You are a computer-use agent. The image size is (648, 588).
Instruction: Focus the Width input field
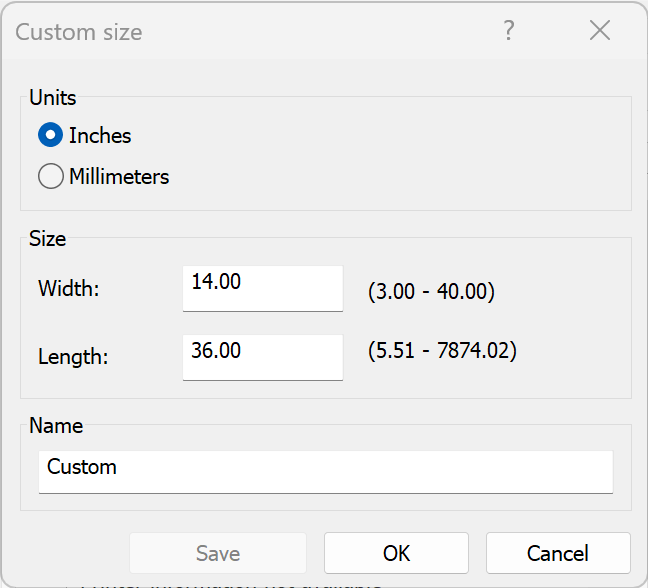pyautogui.click(x=262, y=288)
